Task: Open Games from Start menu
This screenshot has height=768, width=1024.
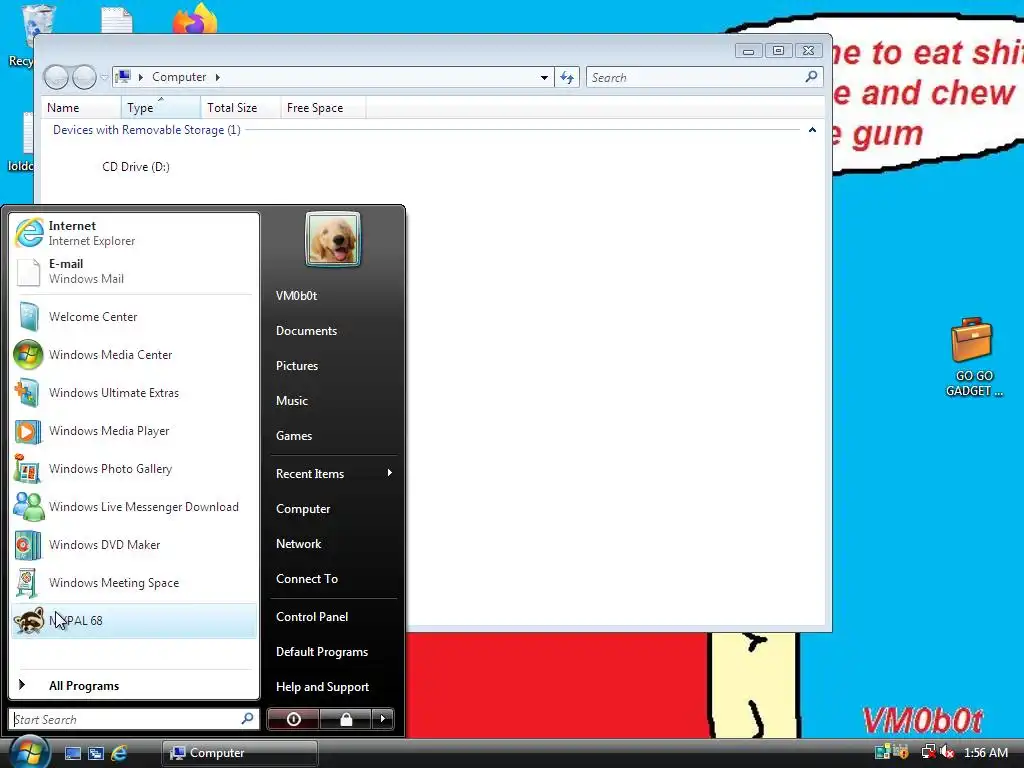Action: (x=333, y=436)
